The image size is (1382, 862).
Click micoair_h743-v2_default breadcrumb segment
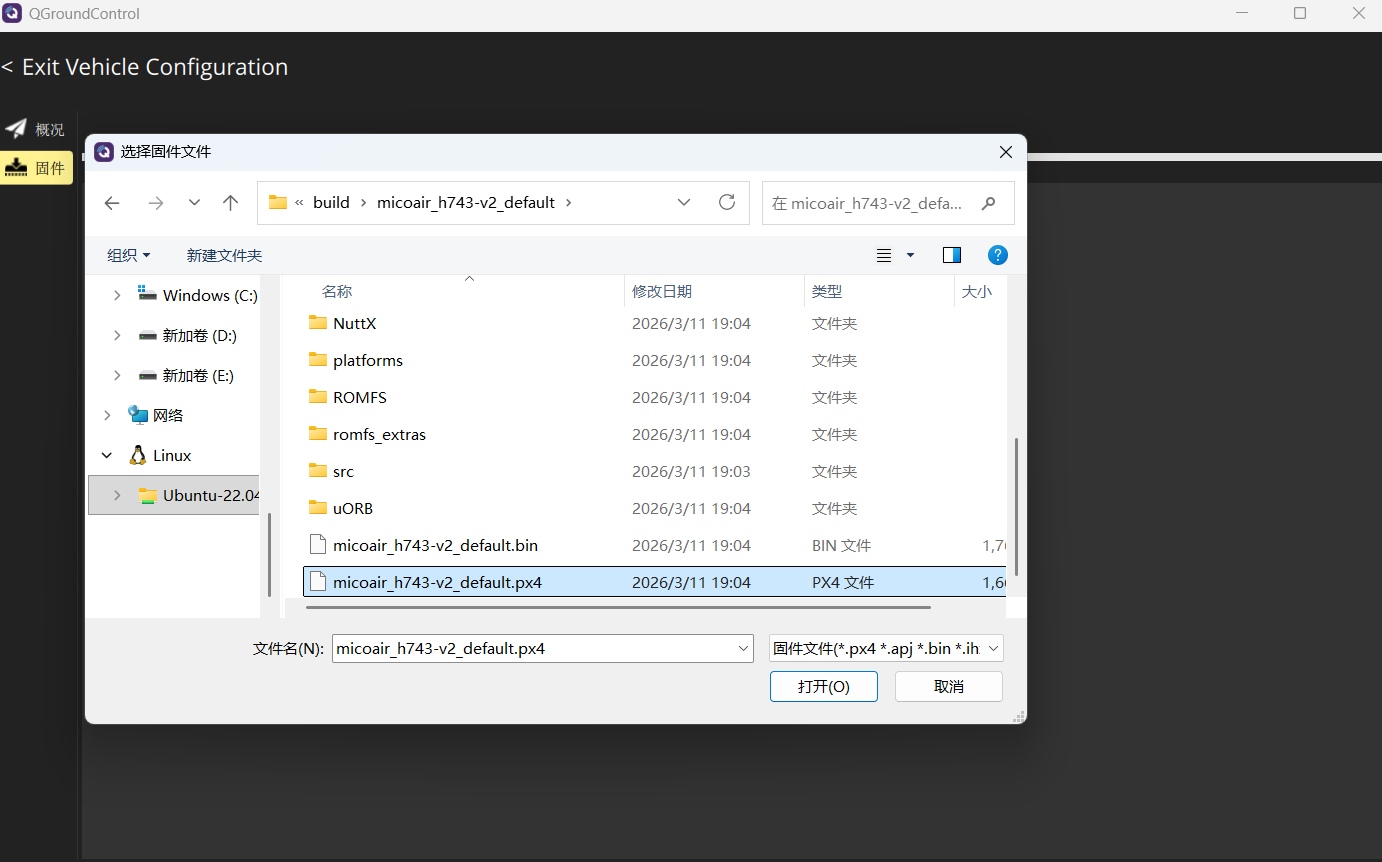tap(466, 202)
